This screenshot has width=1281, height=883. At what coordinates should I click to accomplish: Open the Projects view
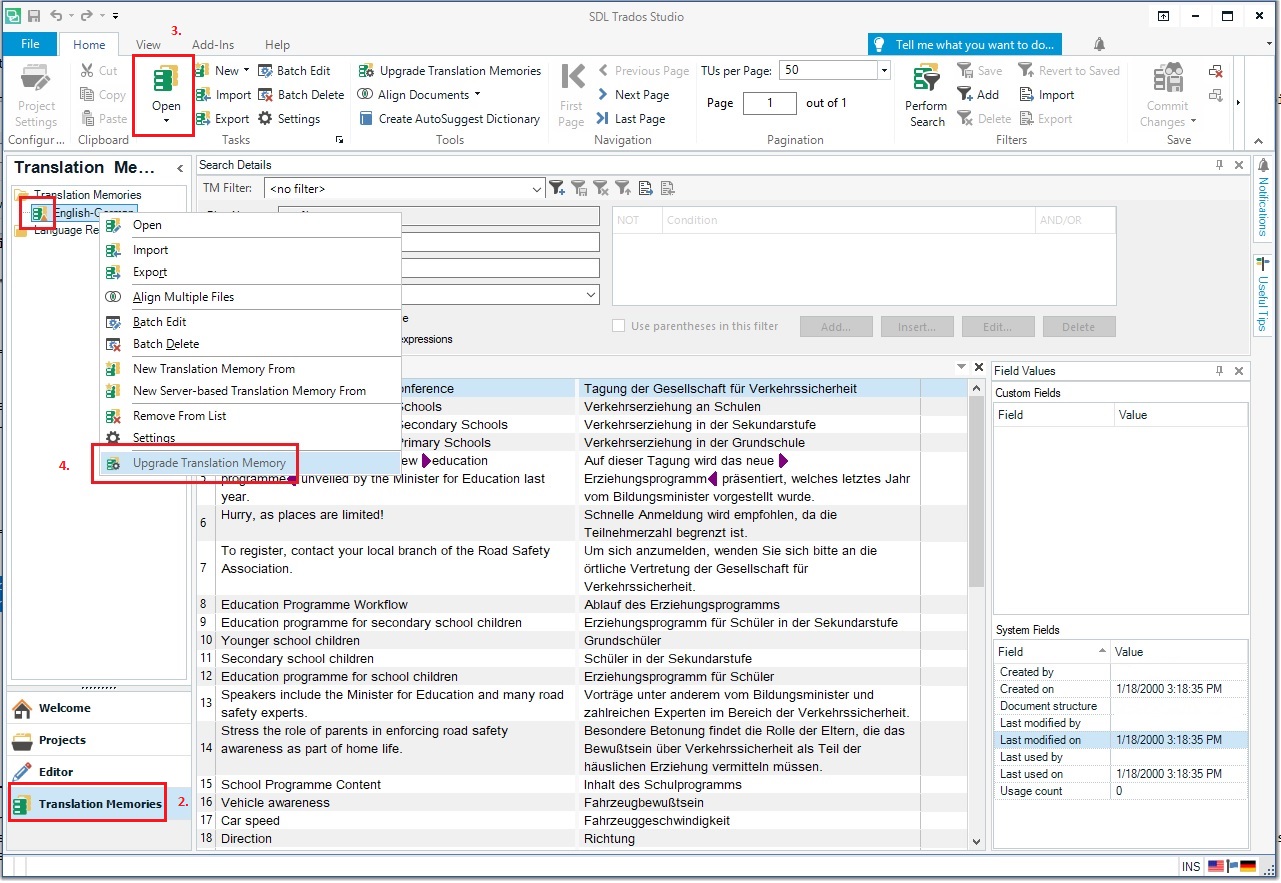pos(100,740)
